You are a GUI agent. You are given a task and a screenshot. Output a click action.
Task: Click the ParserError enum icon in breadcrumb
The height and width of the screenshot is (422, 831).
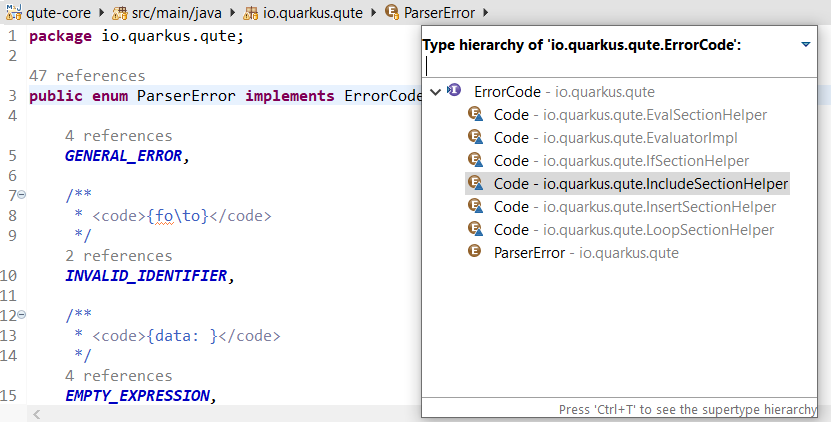coord(392,12)
